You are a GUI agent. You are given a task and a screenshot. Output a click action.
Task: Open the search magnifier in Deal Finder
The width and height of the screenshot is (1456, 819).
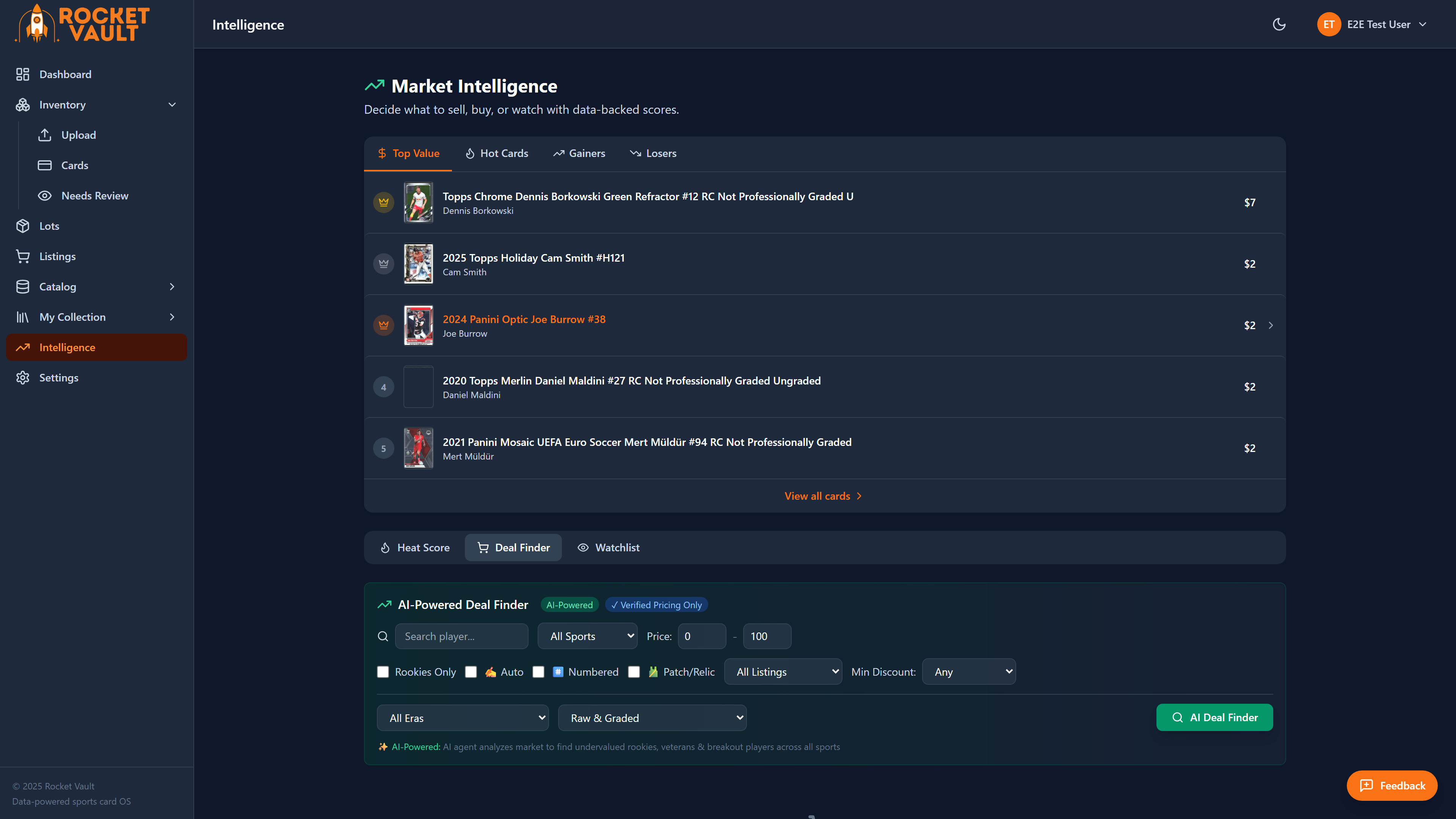(383, 636)
